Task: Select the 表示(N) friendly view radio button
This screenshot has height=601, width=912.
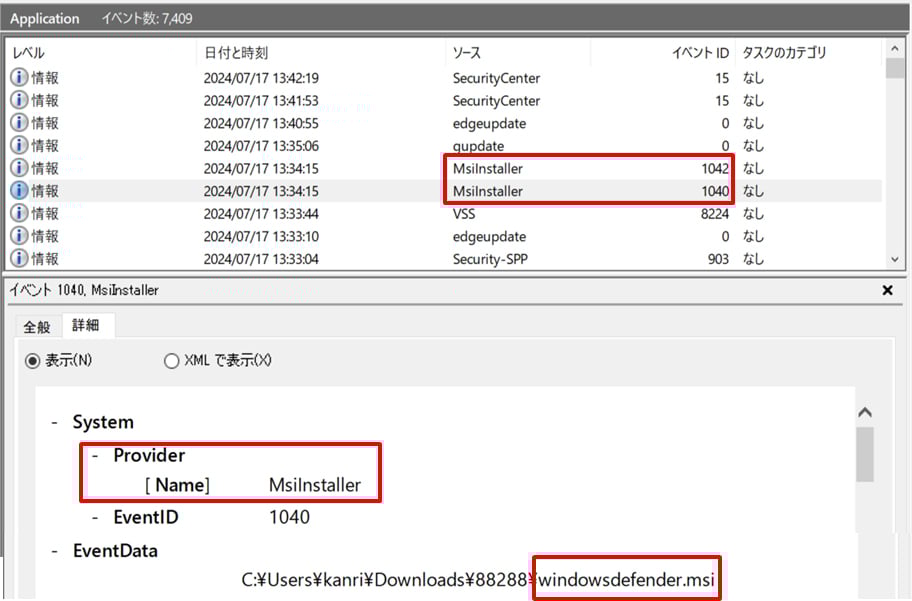Action: 32,361
